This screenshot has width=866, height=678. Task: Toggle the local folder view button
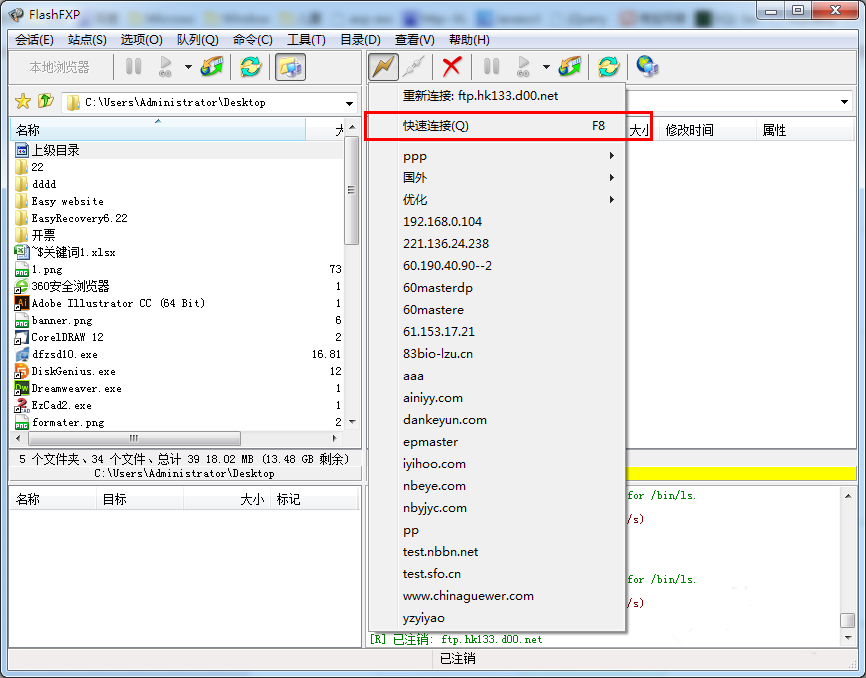click(x=290, y=67)
